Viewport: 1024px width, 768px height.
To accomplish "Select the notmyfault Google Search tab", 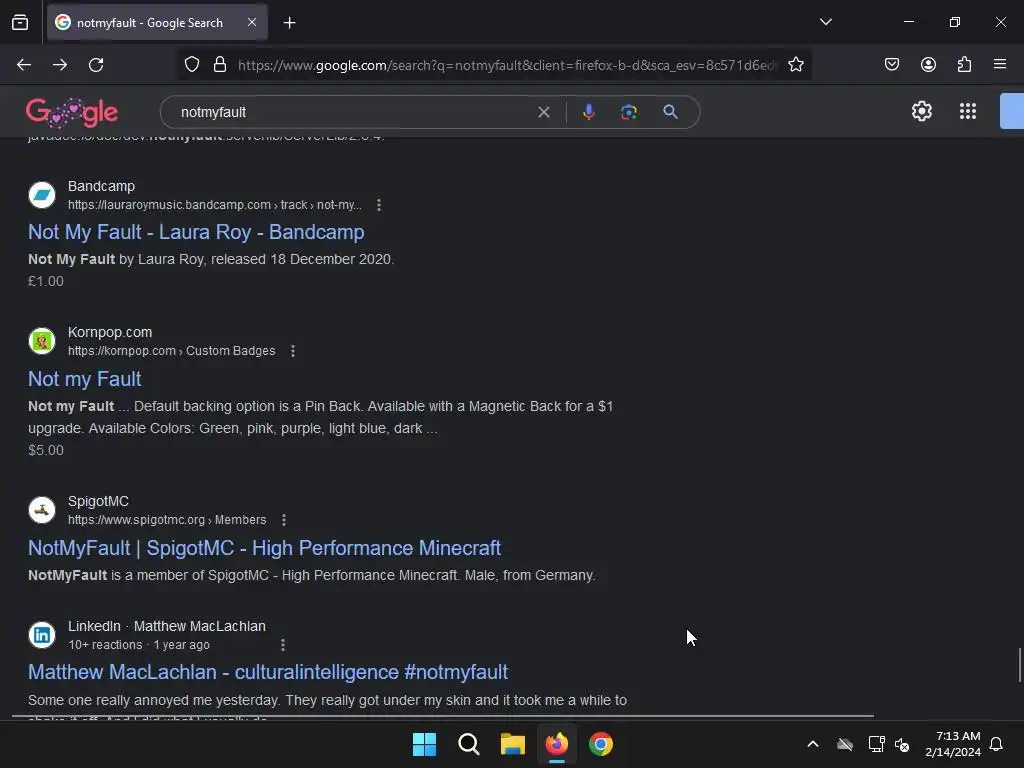I will (x=157, y=23).
